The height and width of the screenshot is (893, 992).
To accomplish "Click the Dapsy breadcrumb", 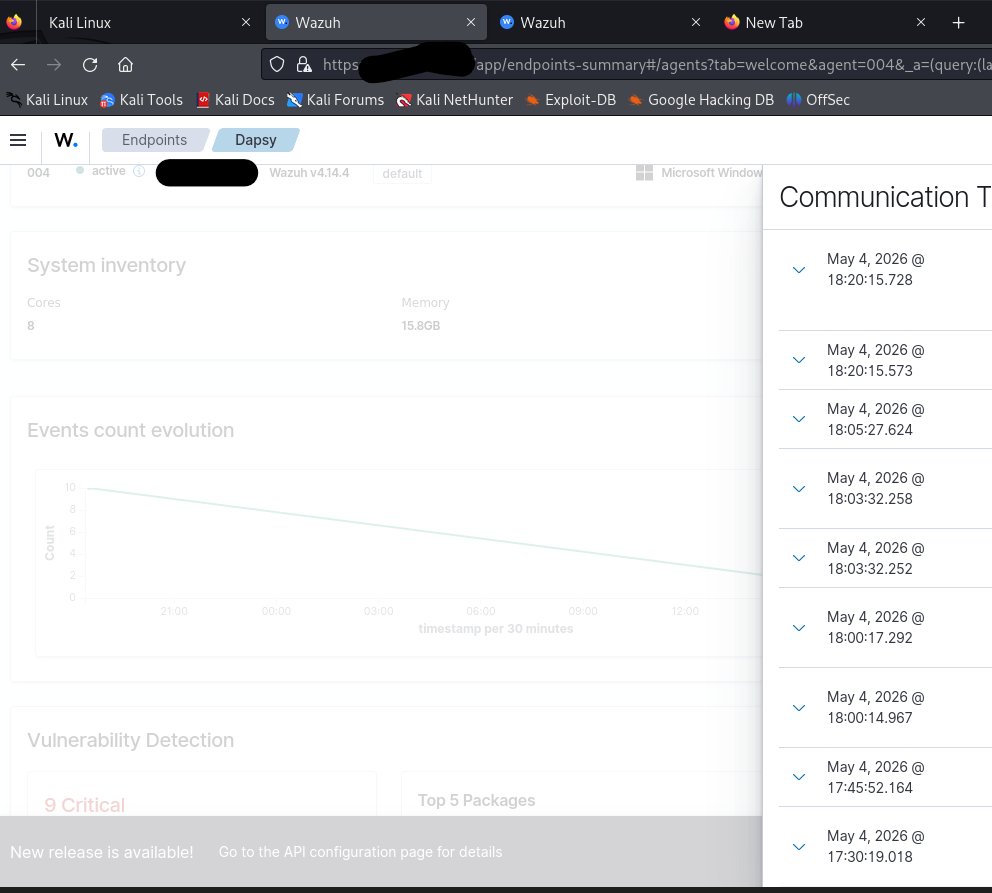I will (256, 140).
